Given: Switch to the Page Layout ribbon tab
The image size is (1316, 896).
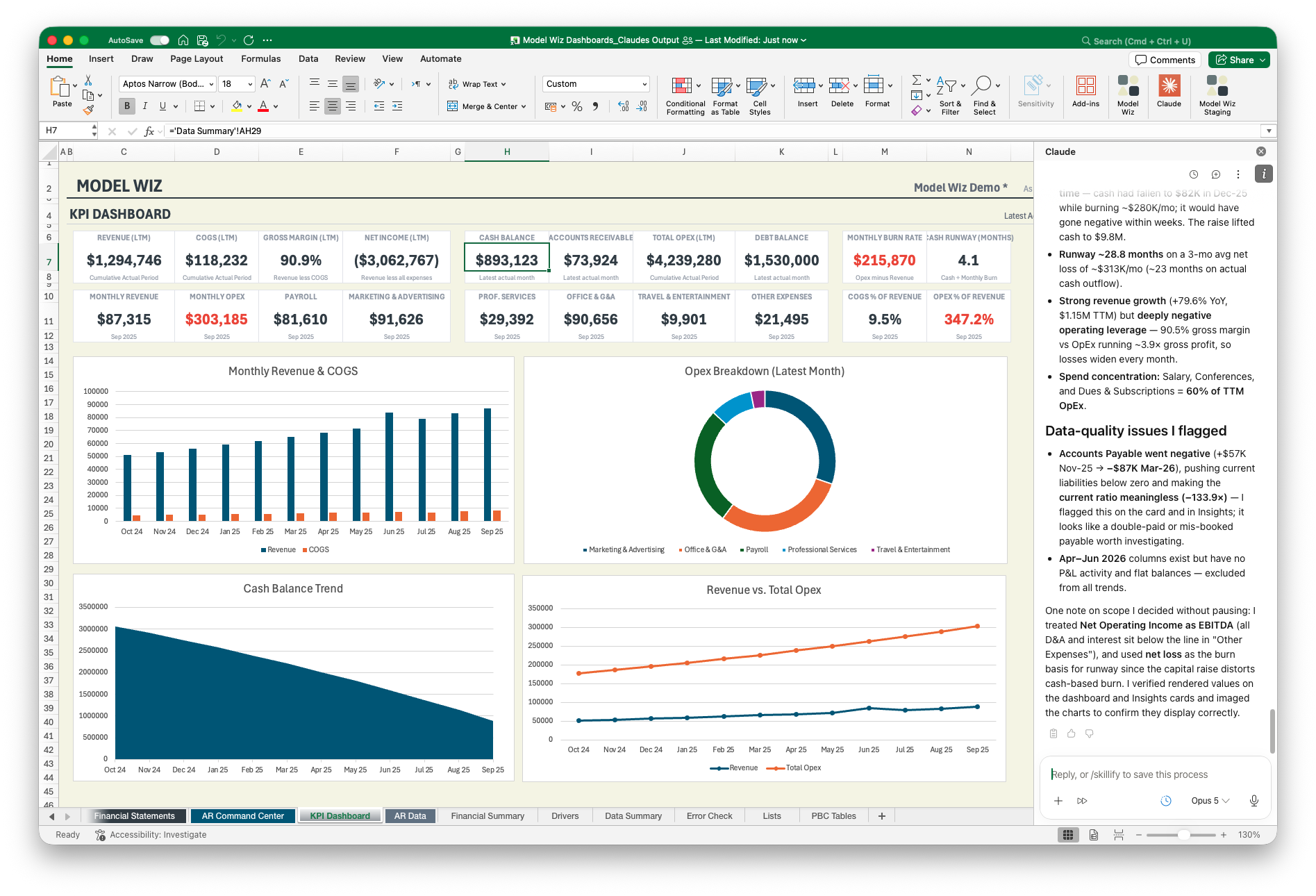Looking at the screenshot, I should coord(197,59).
